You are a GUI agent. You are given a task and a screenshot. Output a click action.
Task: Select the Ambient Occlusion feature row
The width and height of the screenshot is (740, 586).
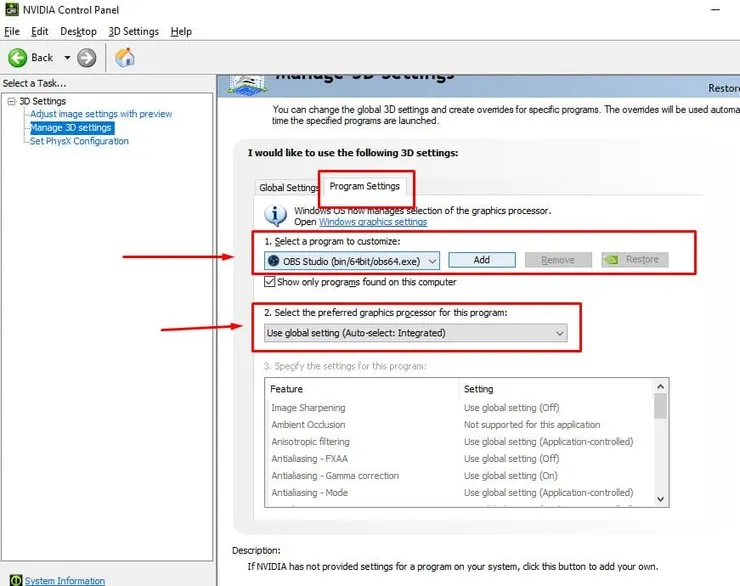click(x=460, y=425)
